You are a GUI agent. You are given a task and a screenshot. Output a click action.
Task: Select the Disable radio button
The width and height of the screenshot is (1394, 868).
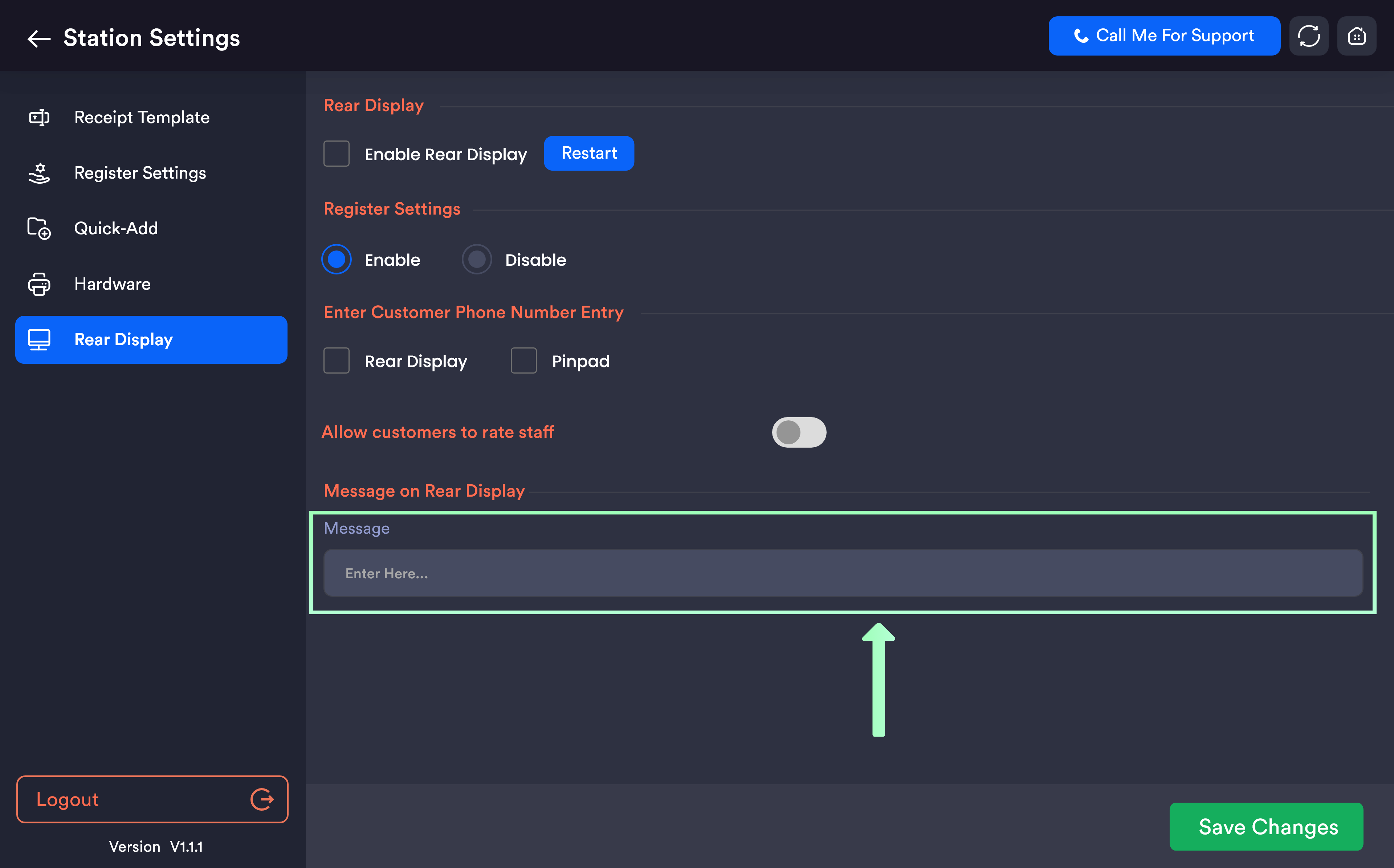tap(477, 260)
